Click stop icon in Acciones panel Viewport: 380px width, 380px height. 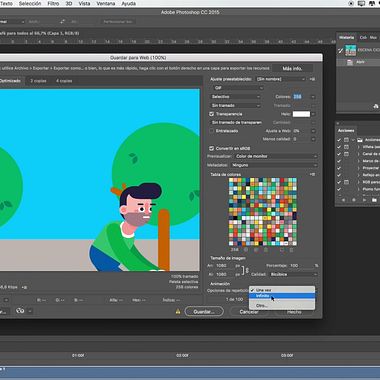pyautogui.click(x=344, y=200)
